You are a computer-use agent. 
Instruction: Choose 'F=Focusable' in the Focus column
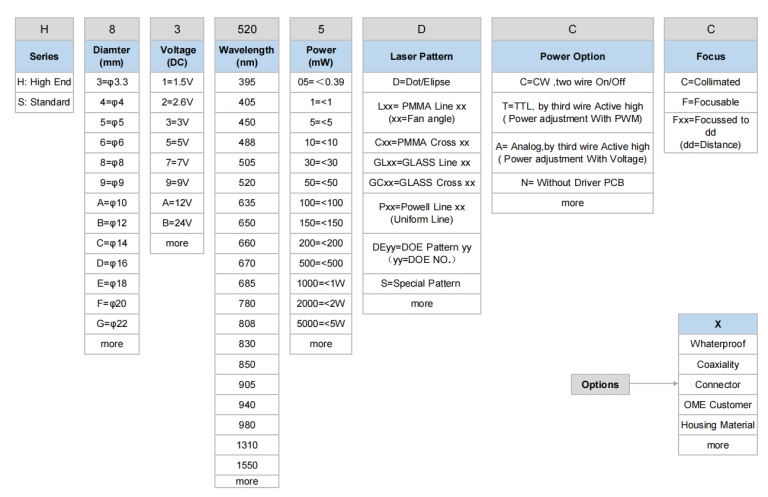710,102
